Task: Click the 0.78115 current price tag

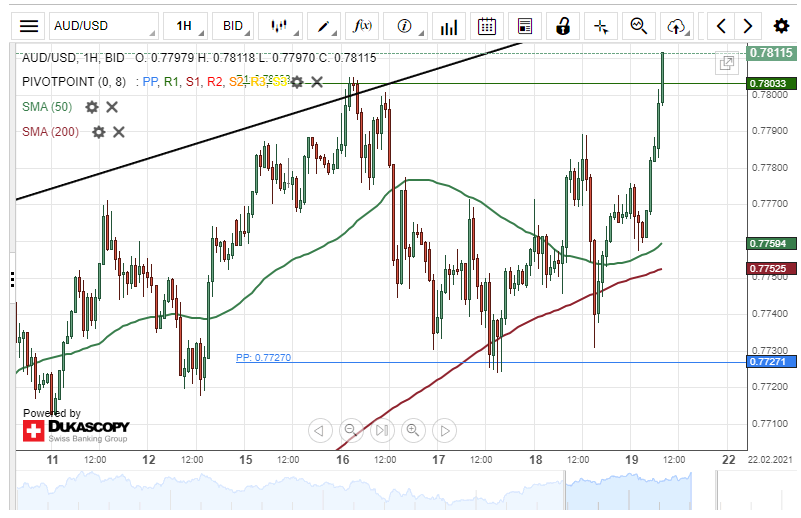Action: [771, 53]
